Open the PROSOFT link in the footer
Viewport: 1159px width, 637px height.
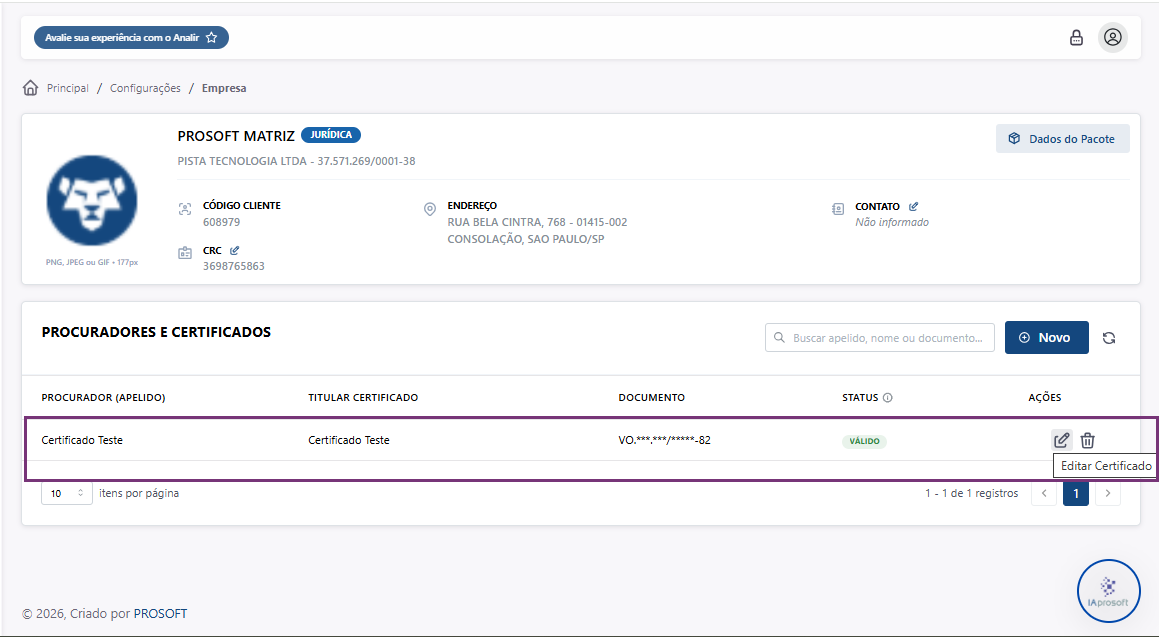point(160,613)
